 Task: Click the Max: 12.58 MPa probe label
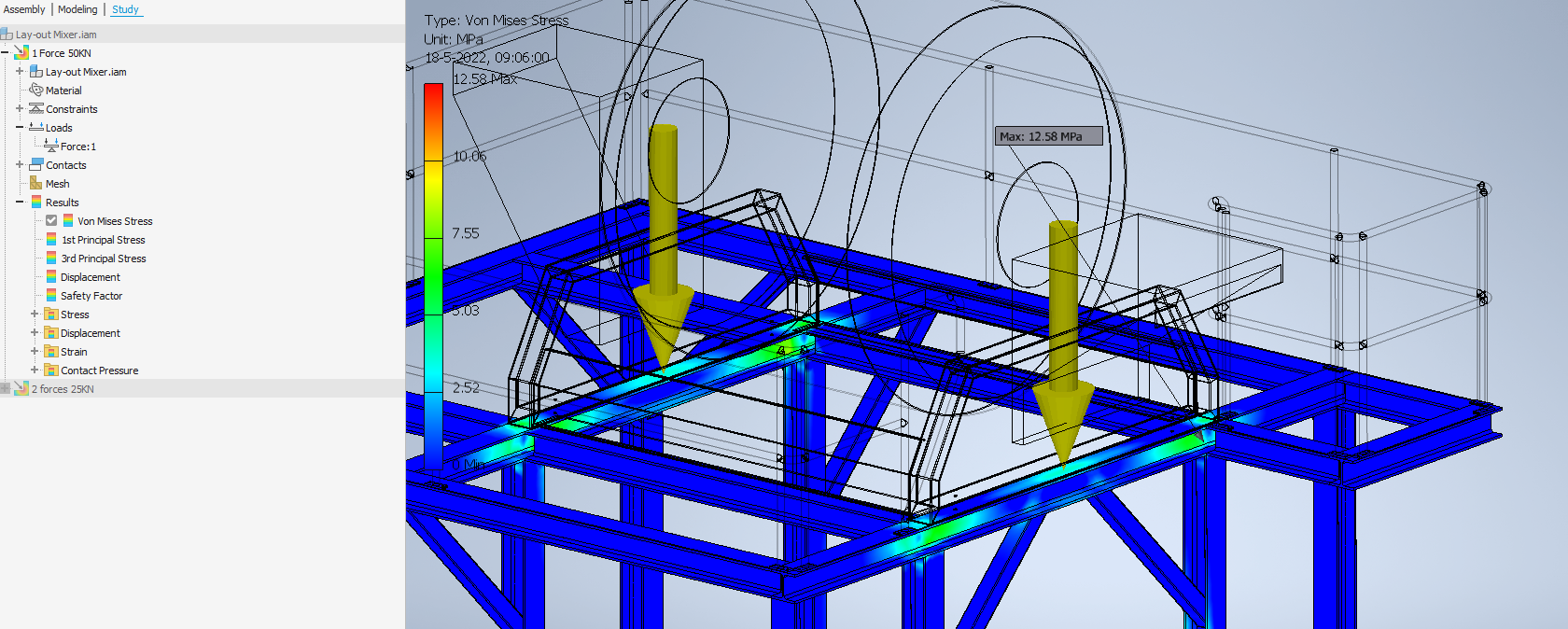[x=1049, y=136]
